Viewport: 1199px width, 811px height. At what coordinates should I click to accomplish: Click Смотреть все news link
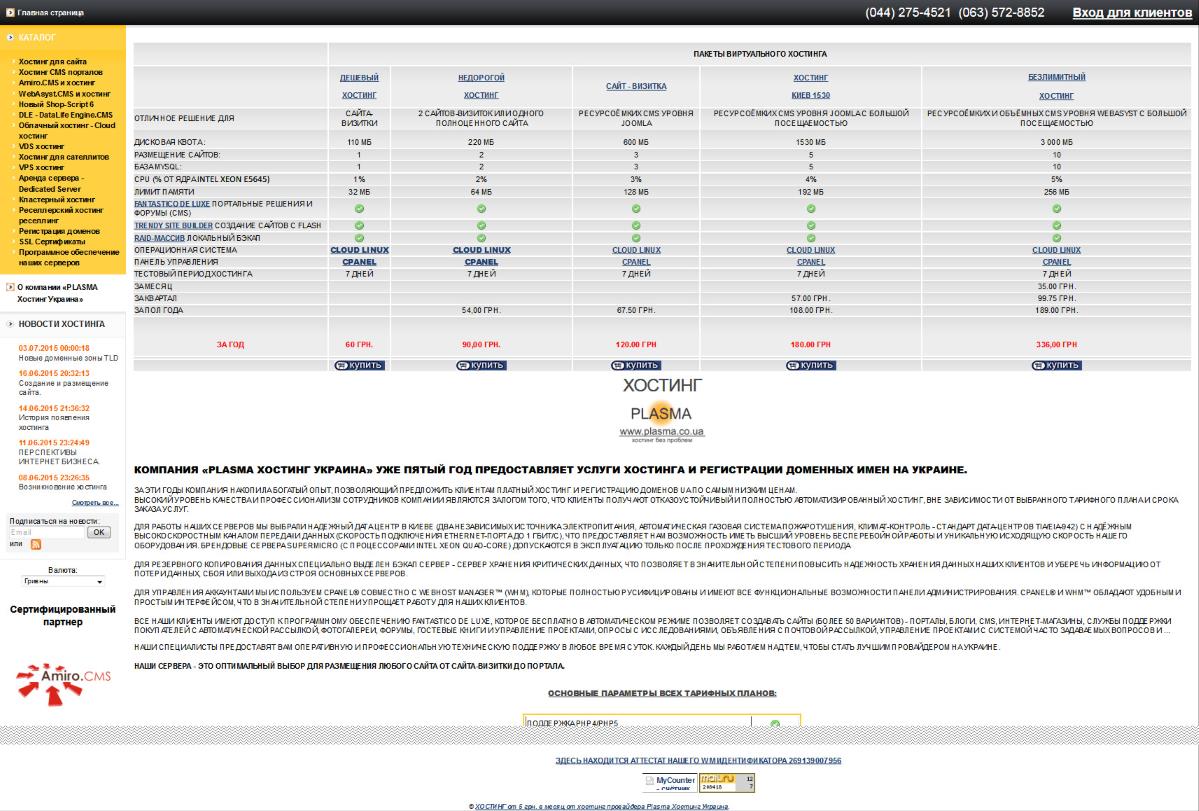tap(95, 502)
